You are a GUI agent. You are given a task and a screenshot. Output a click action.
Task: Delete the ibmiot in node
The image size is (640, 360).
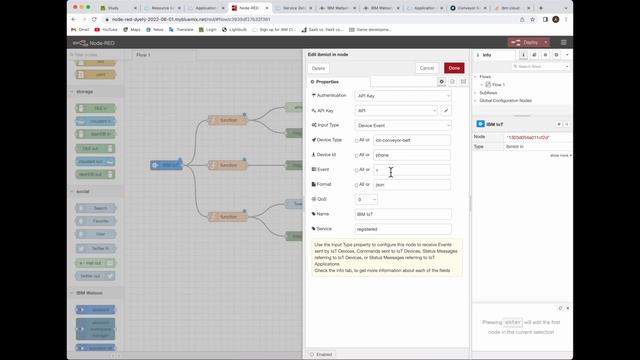click(x=318, y=68)
